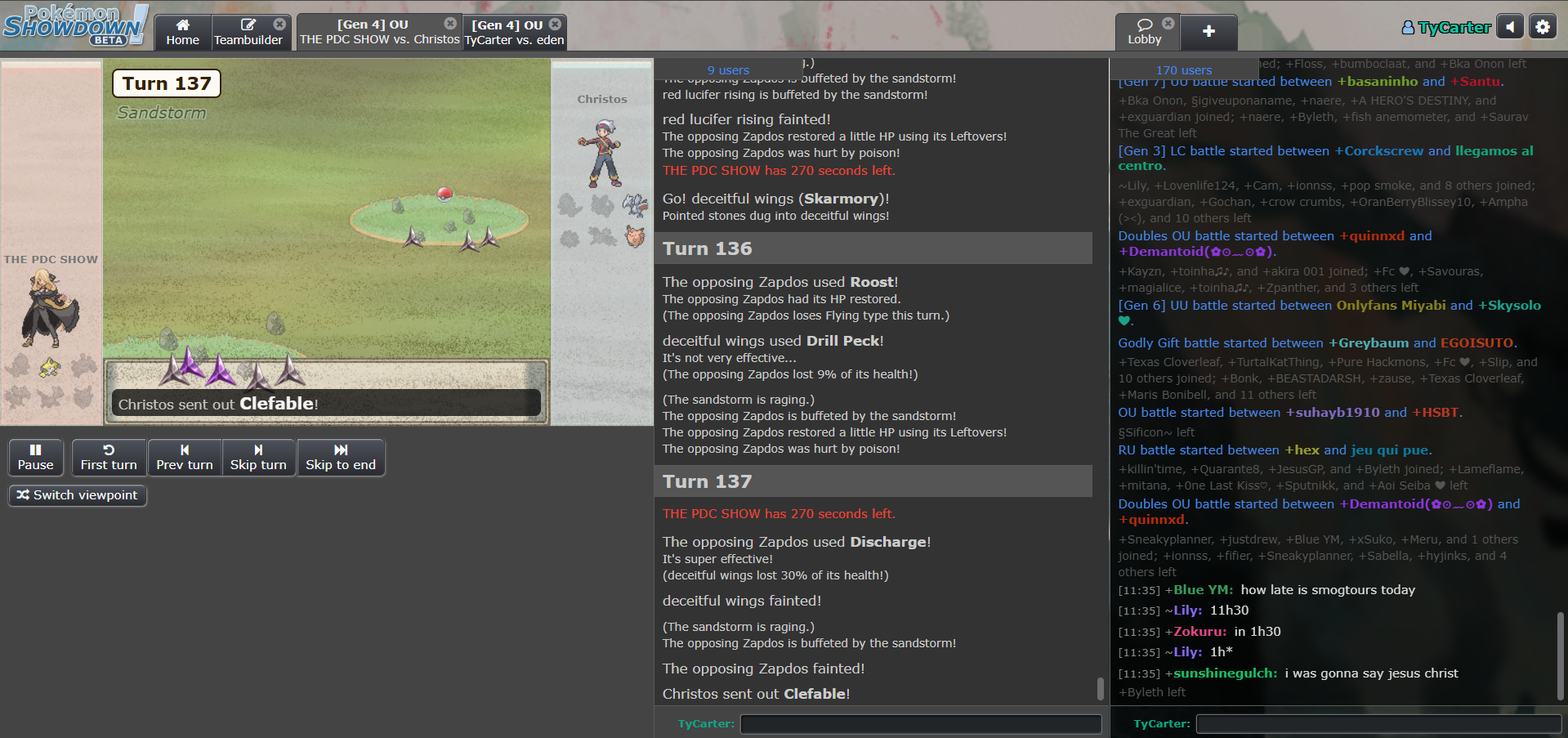Image resolution: width=1568 pixels, height=738 pixels.
Task: Open Doubles OU battle quinnxd and Demantoid link
Action: click(1275, 244)
